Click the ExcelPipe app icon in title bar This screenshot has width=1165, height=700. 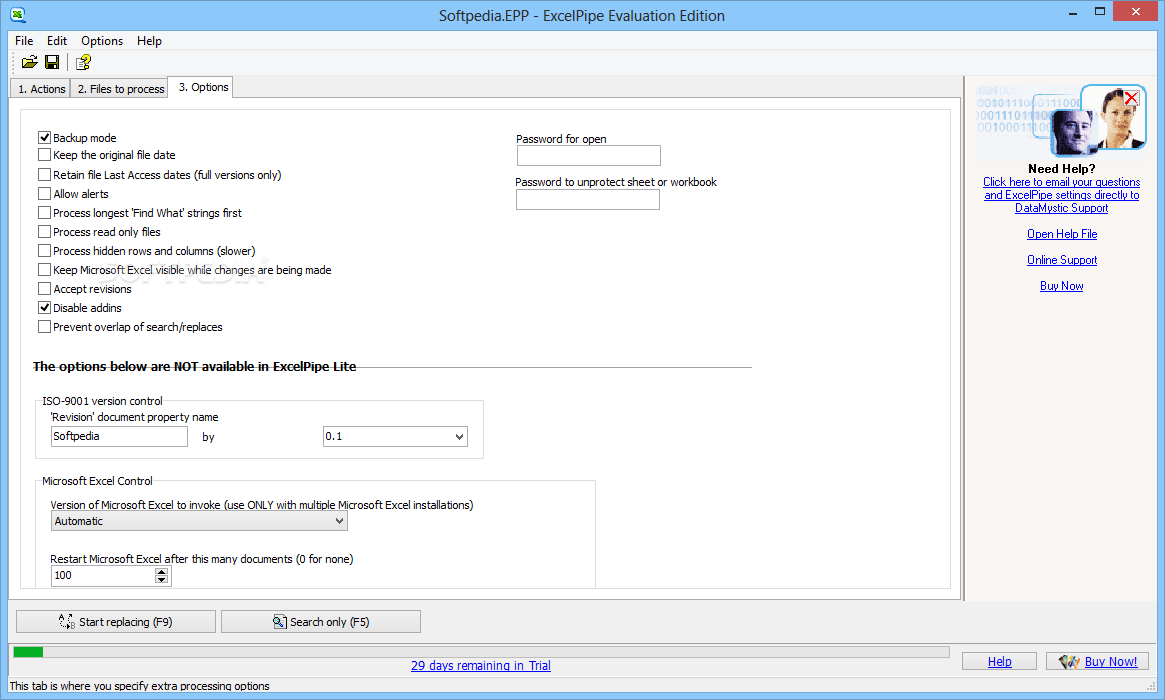(x=18, y=15)
